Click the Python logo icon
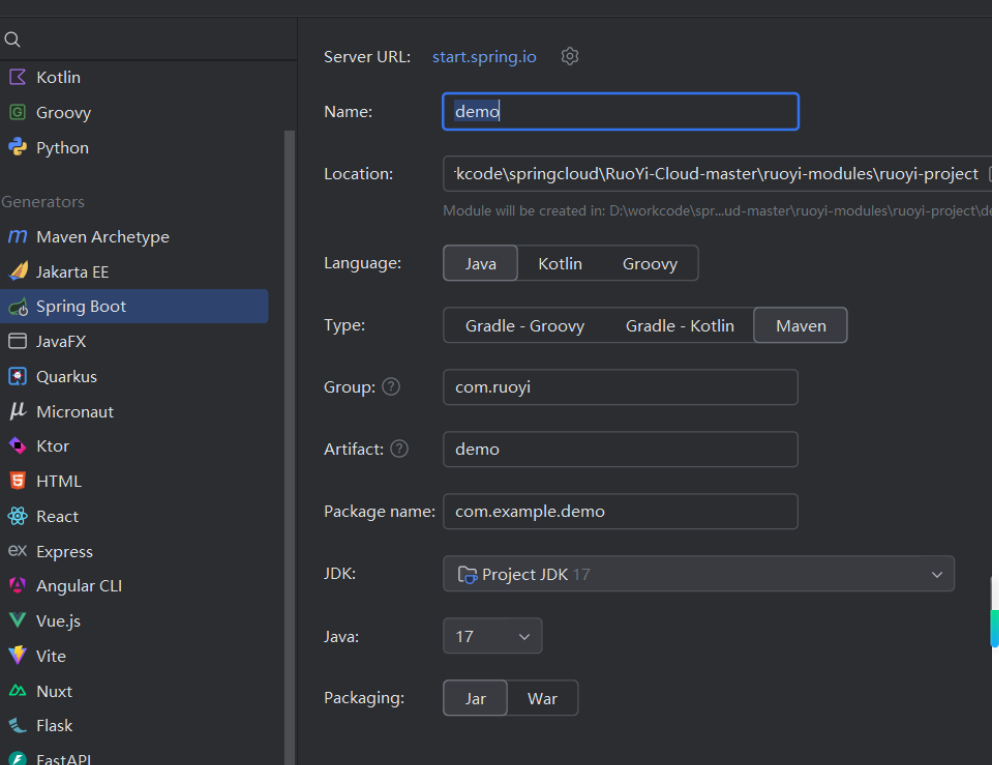999x765 pixels. click(x=17, y=147)
